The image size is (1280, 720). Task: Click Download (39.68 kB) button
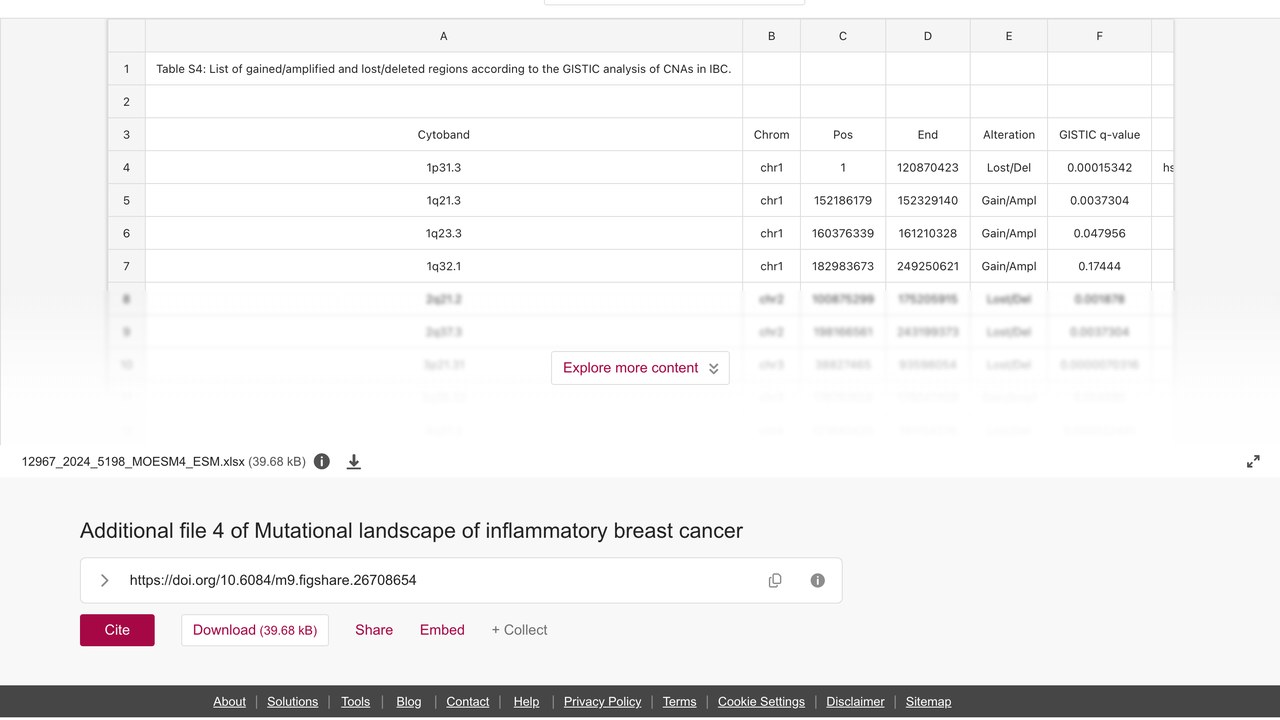pos(255,630)
